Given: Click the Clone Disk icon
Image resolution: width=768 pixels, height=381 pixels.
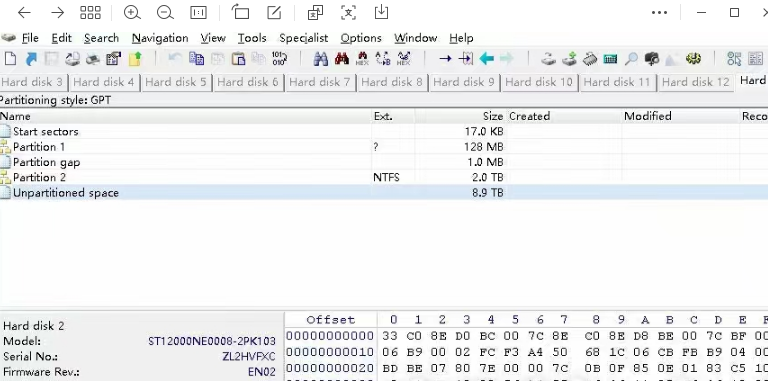Looking at the screenshot, I should click(548, 59).
